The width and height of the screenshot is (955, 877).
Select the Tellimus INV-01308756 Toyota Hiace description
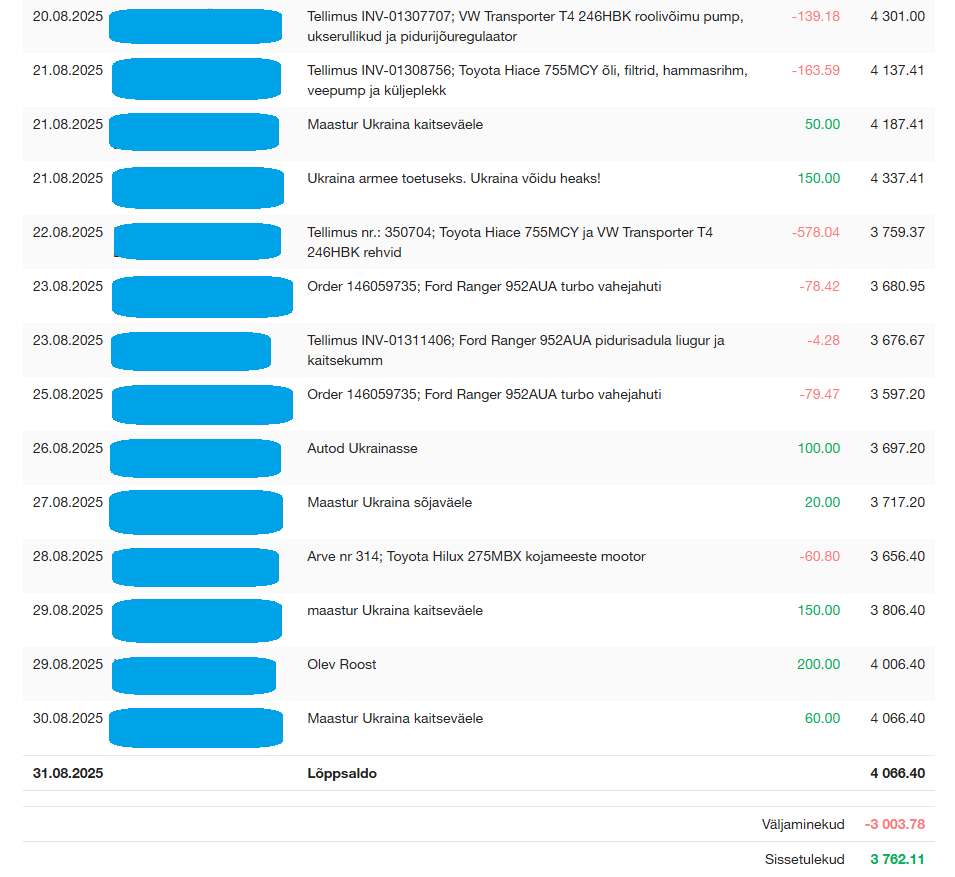(x=527, y=80)
